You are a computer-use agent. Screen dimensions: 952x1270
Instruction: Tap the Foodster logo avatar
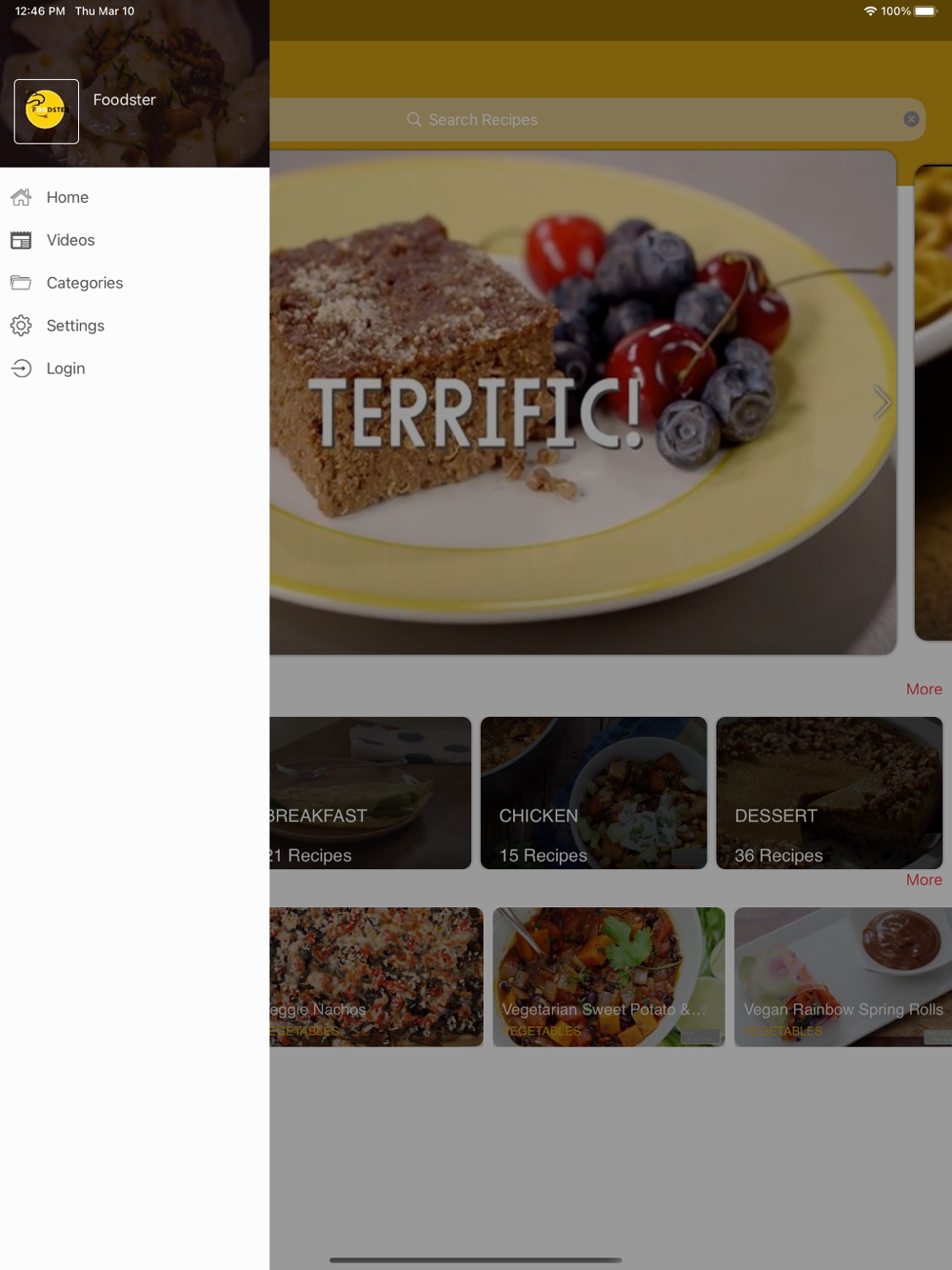pos(47,111)
